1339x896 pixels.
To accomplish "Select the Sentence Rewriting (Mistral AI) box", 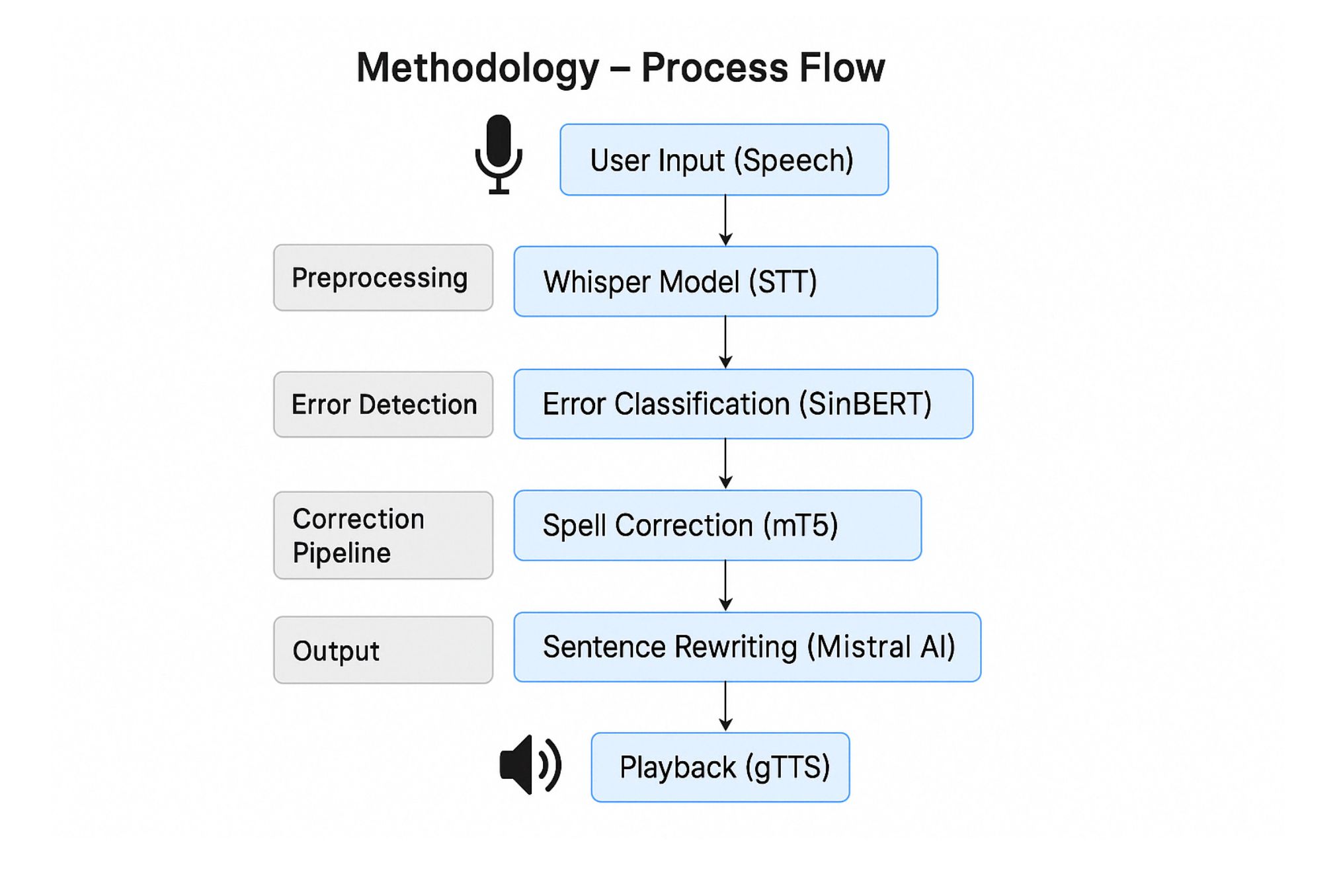I will pyautogui.click(x=747, y=647).
